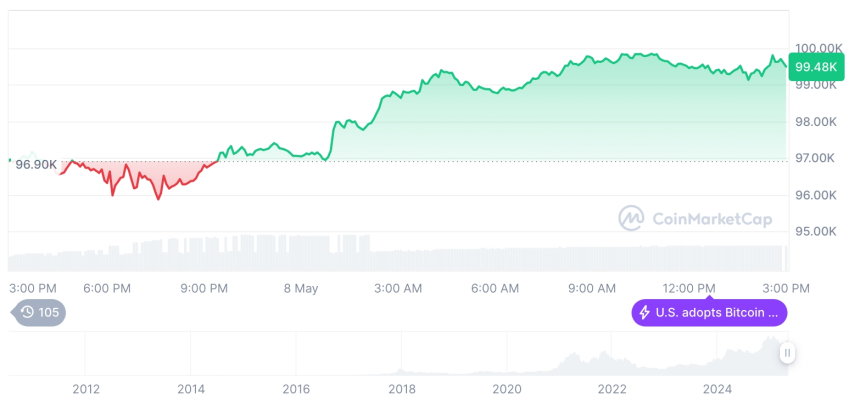Select 9:00 PM on the time axis
Viewport: 860px width, 401px height.
pos(204,288)
